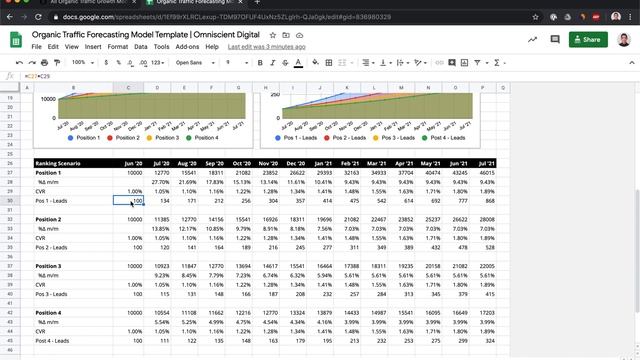Select row 30 header
The image size is (640, 360).
point(10,200)
